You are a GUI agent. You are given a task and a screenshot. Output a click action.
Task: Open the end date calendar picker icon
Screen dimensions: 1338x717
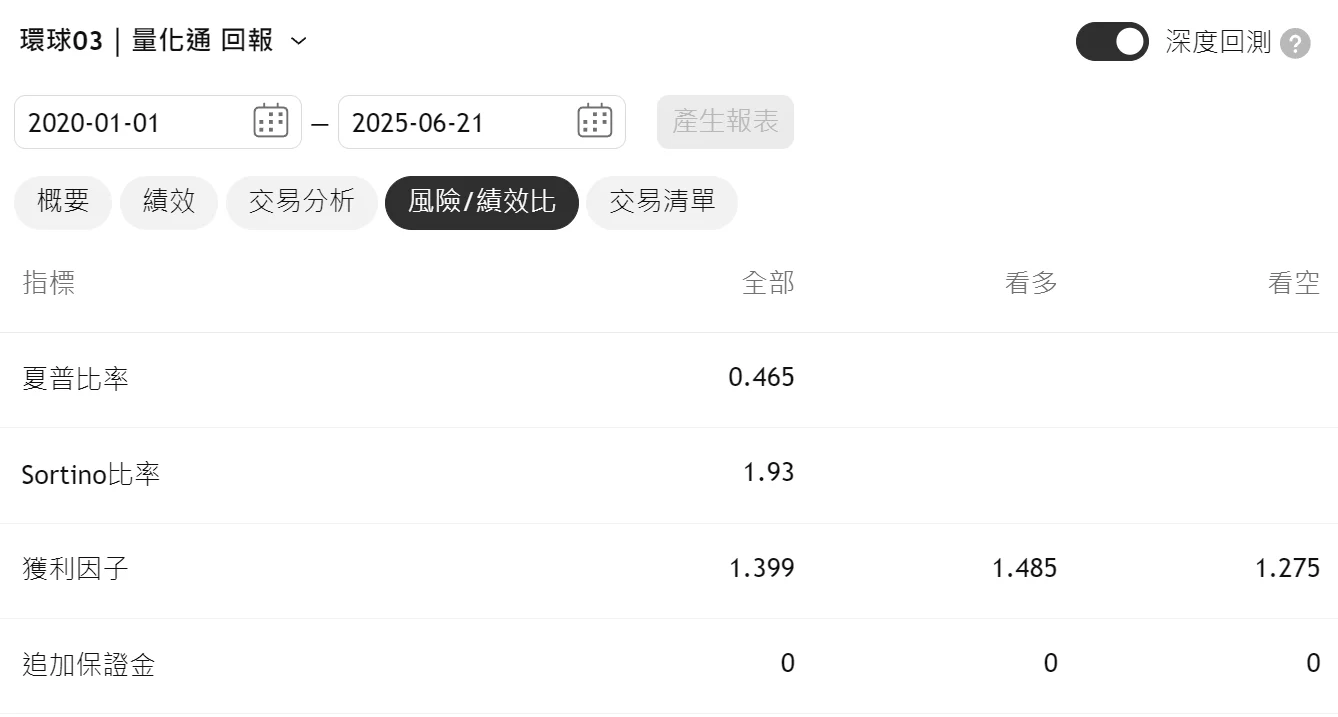(595, 121)
